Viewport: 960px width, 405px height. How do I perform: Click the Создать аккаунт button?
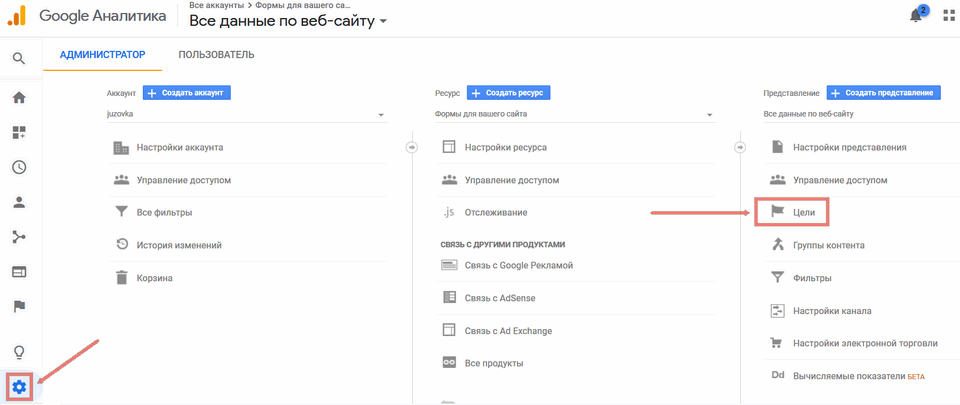pos(187,93)
